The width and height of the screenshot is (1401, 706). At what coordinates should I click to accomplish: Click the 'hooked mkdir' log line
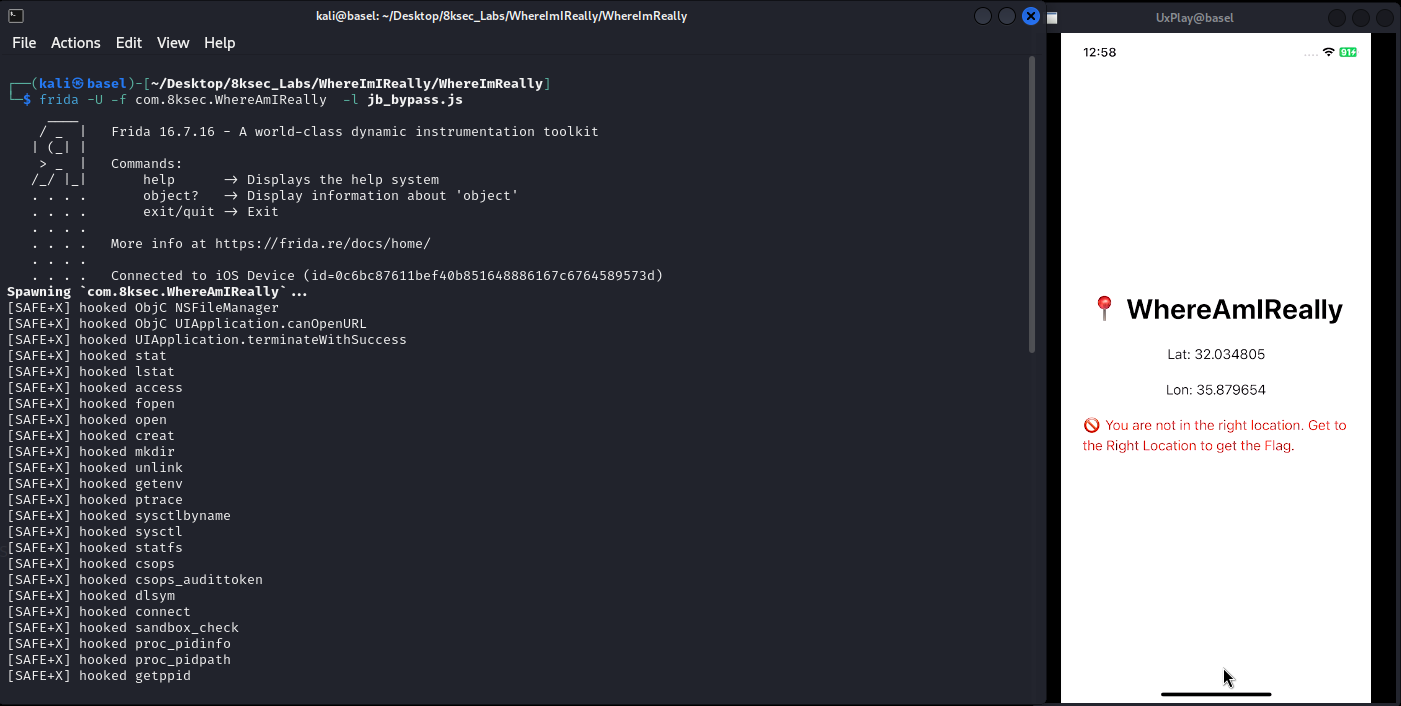(91, 452)
